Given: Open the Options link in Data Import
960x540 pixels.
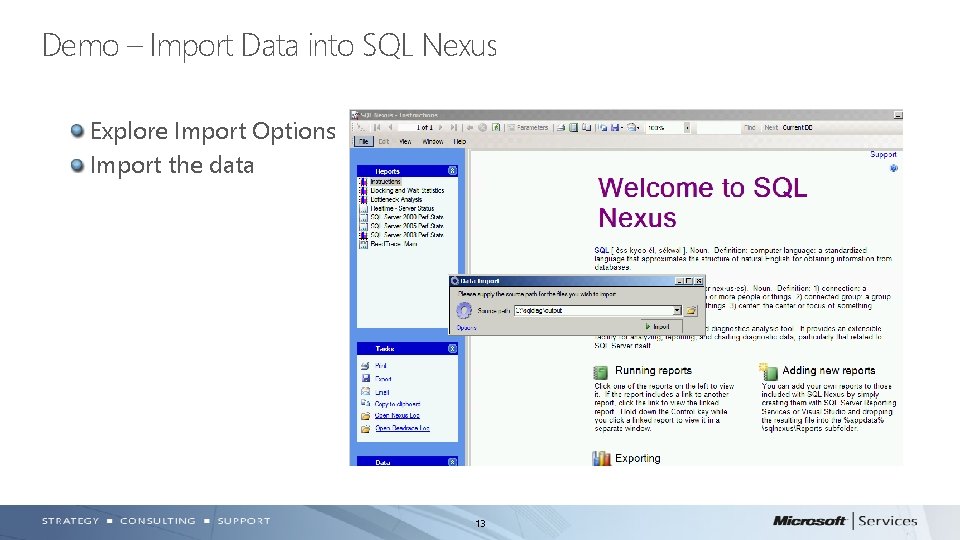Looking at the screenshot, I should [467, 328].
